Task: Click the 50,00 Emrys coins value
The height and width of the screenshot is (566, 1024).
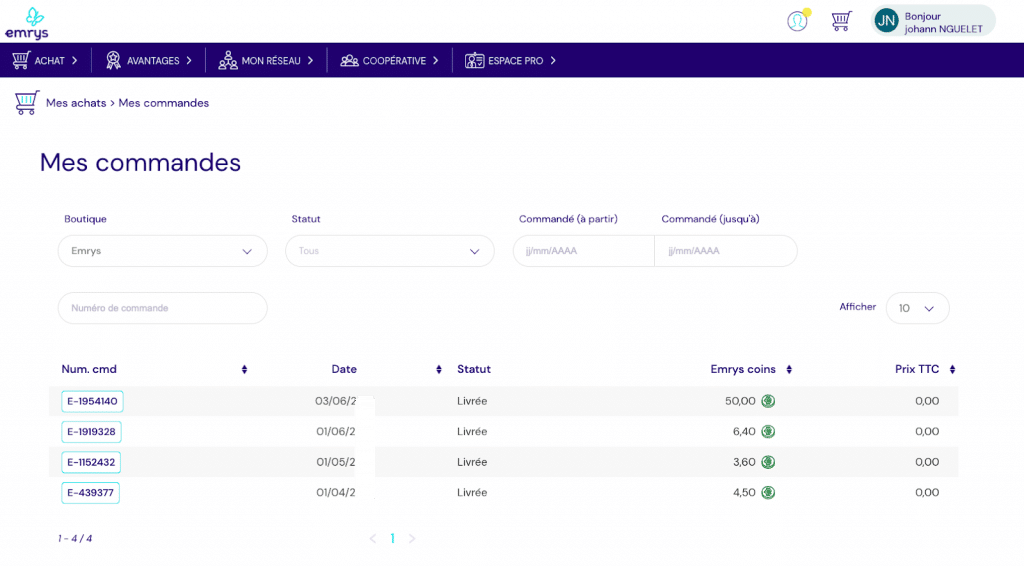Action: coord(740,401)
